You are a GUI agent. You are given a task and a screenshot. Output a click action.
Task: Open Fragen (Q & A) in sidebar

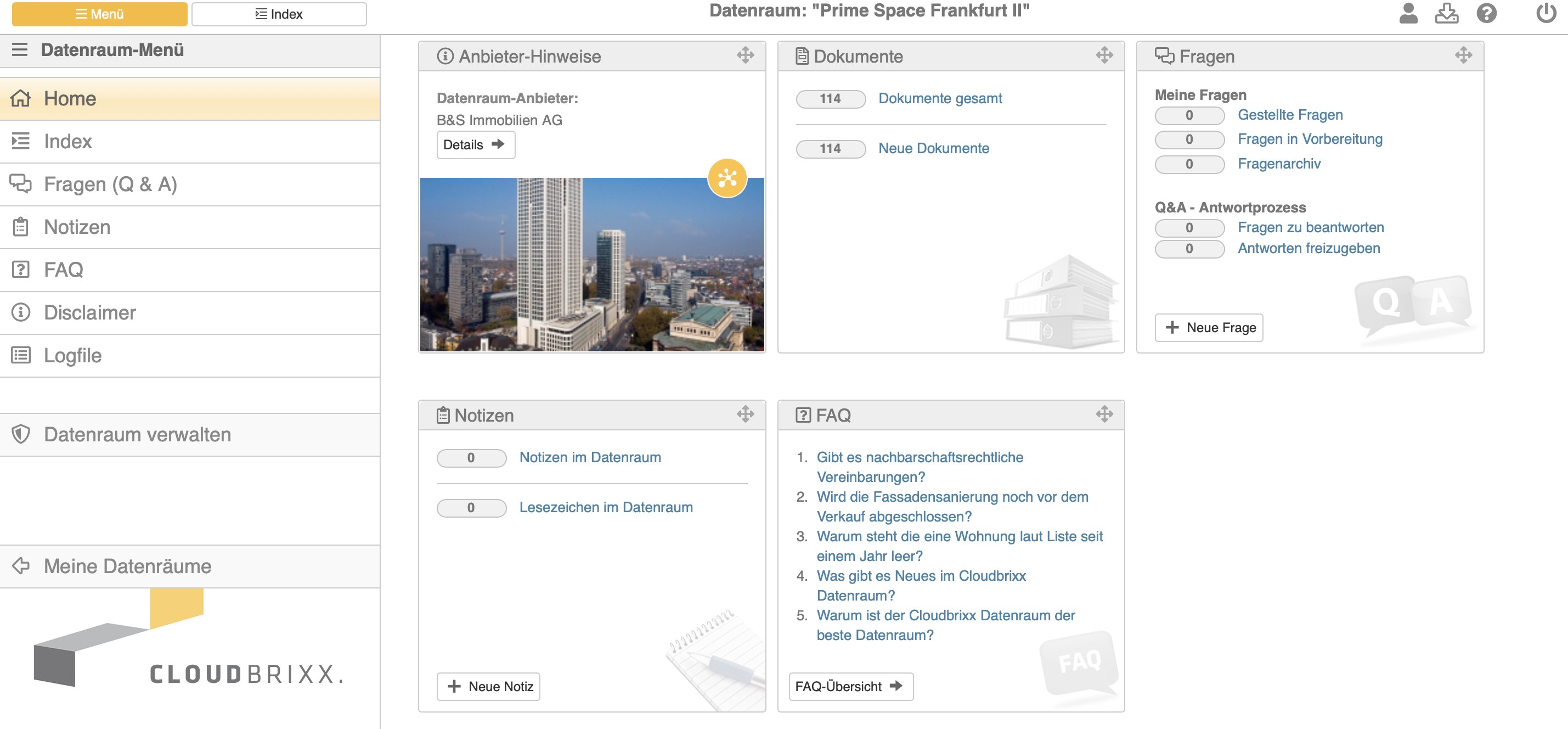point(110,184)
